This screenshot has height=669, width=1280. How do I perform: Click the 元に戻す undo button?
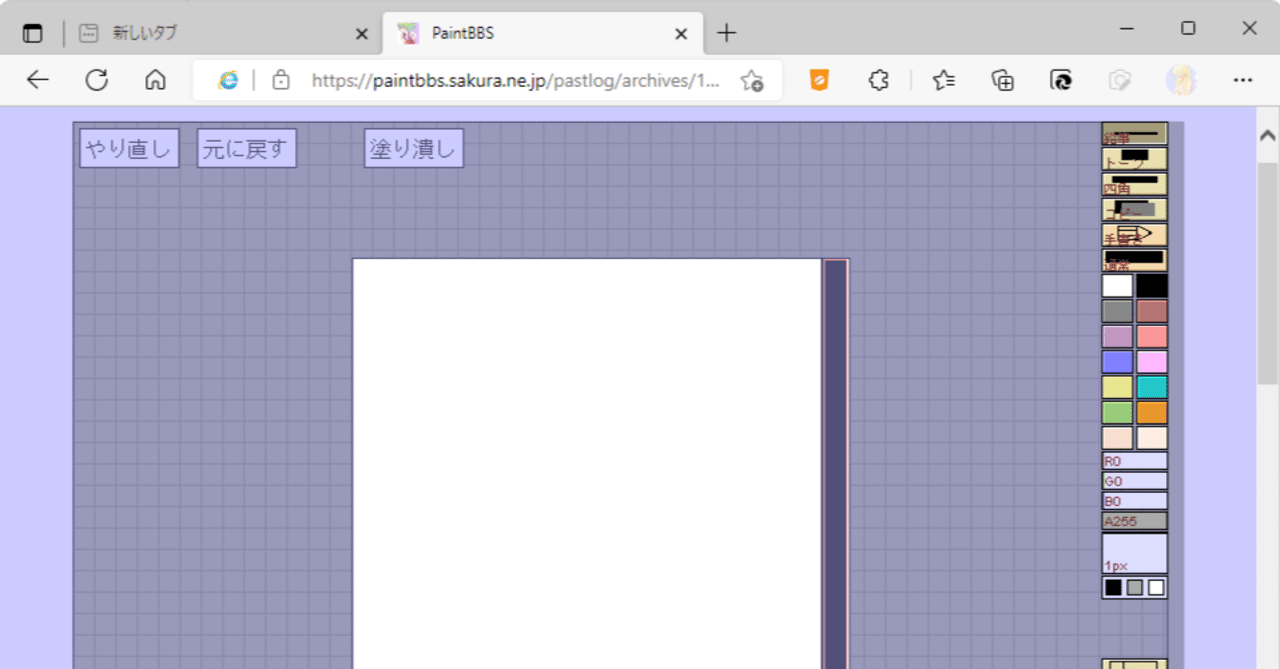pos(246,149)
